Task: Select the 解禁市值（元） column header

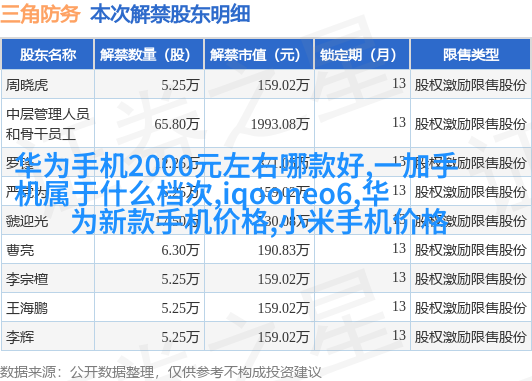Action: (259, 54)
